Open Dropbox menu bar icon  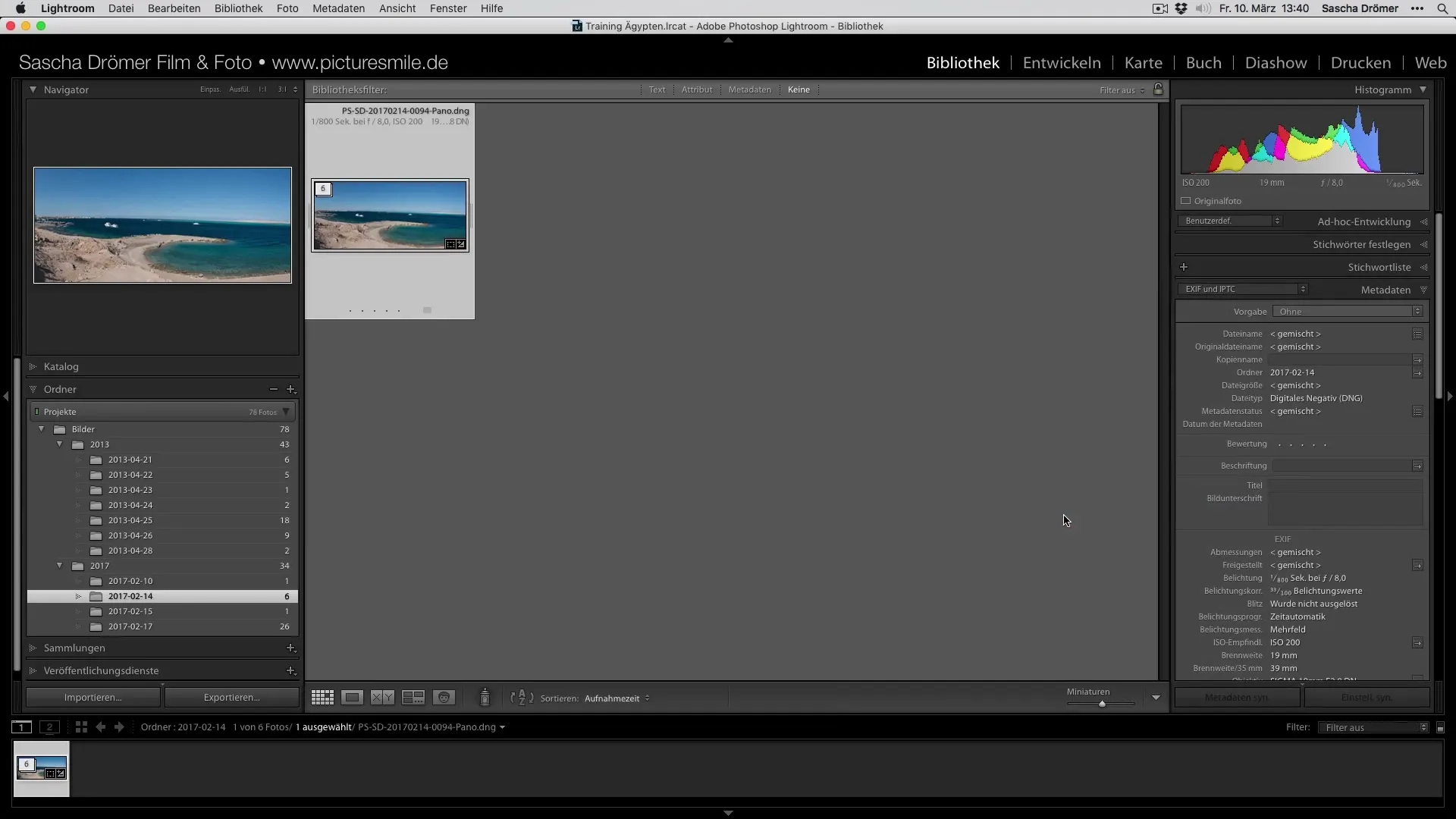(1181, 8)
